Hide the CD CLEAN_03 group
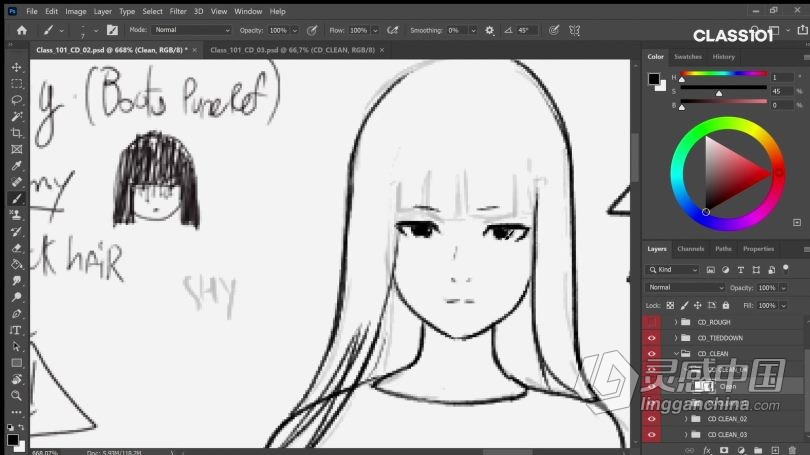 pos(651,435)
